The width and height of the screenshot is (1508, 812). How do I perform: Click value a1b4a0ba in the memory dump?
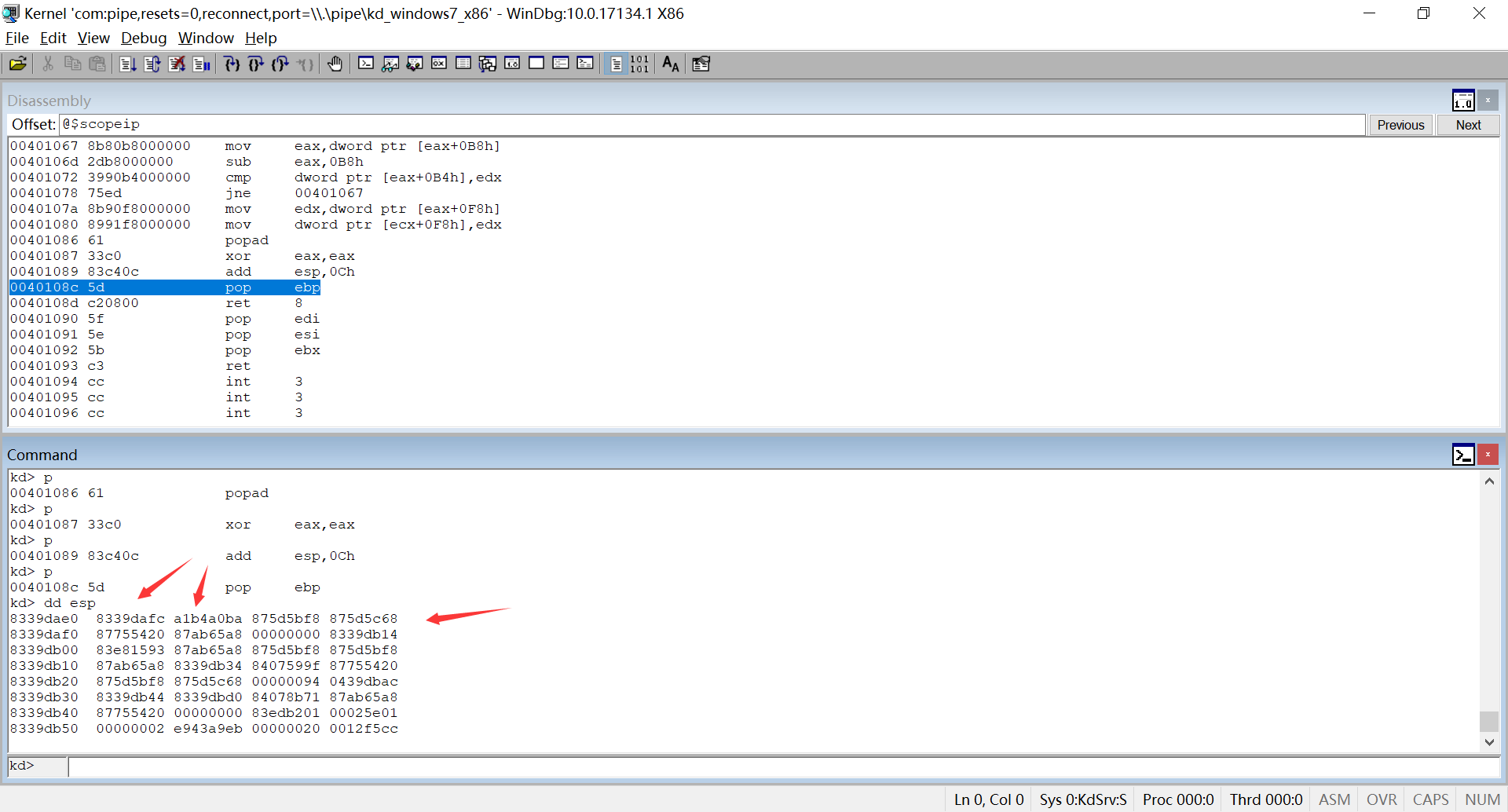coord(208,619)
